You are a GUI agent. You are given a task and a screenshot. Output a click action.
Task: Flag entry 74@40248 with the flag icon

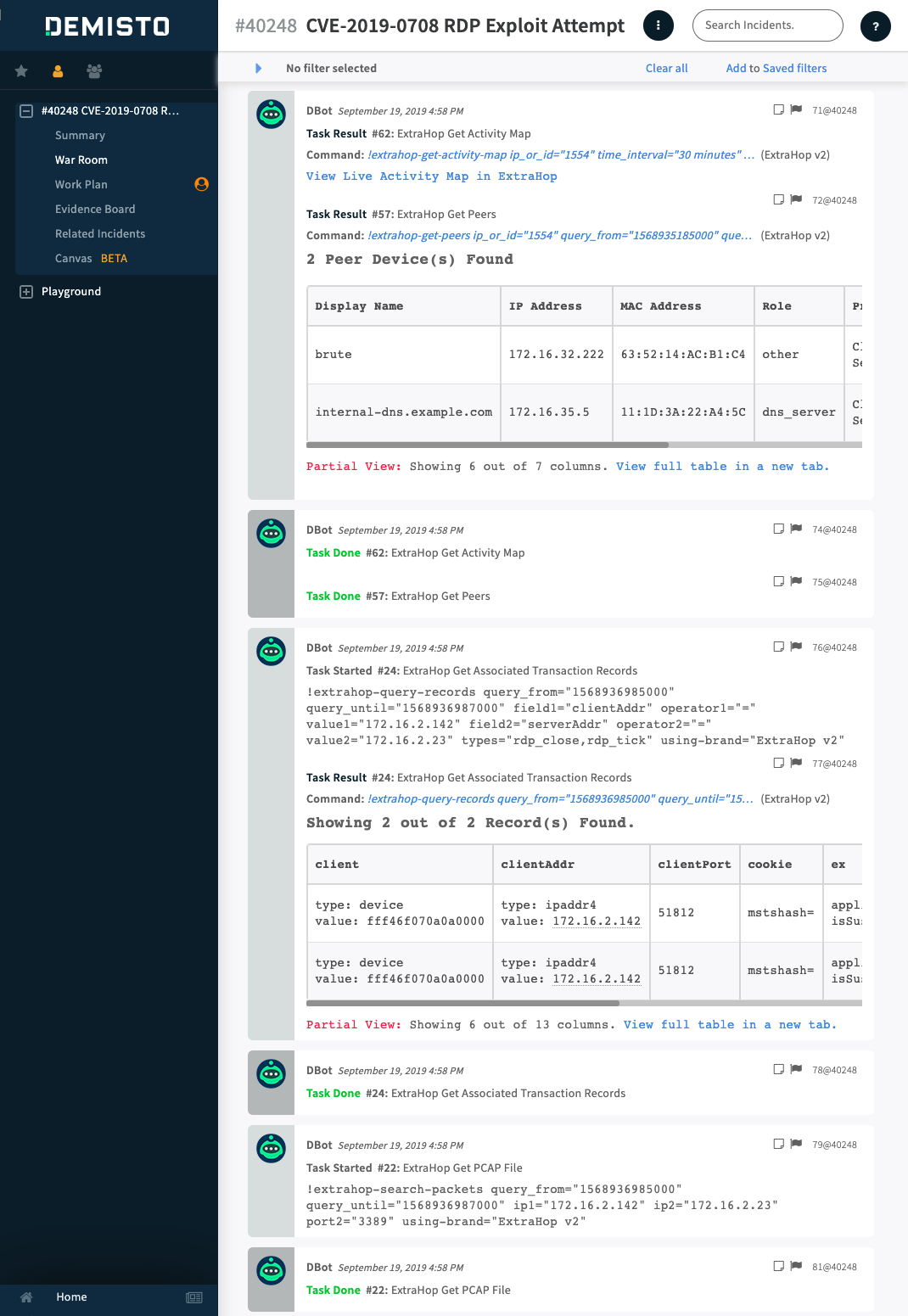[x=796, y=529]
